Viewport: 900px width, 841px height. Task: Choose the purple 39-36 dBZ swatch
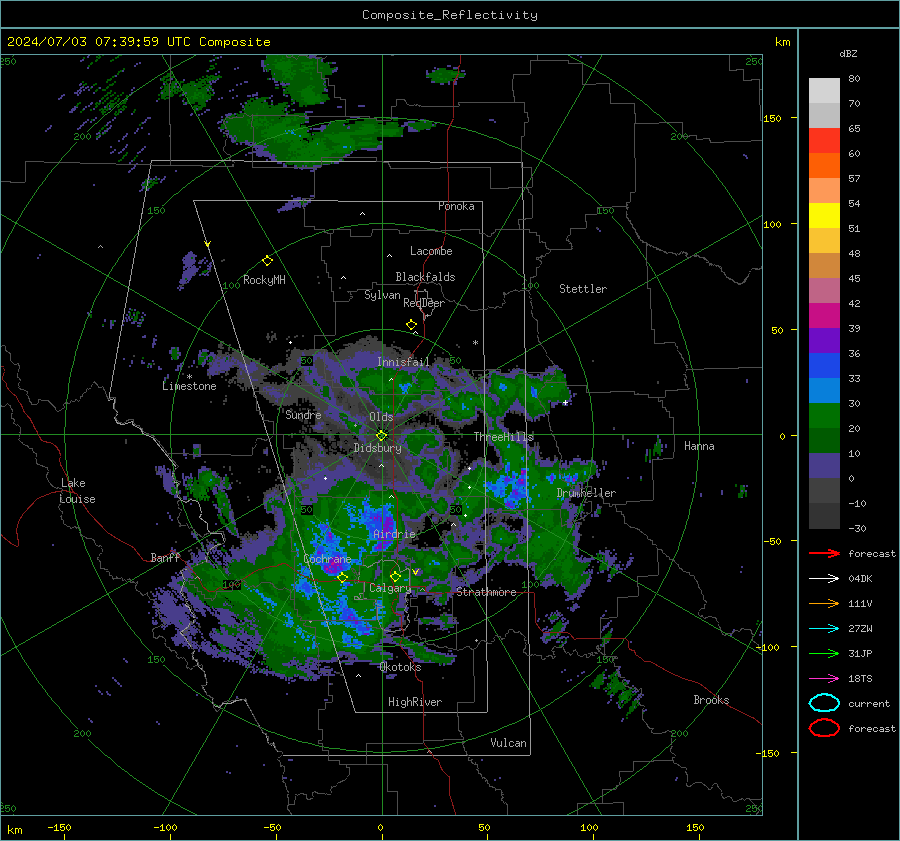[824, 340]
